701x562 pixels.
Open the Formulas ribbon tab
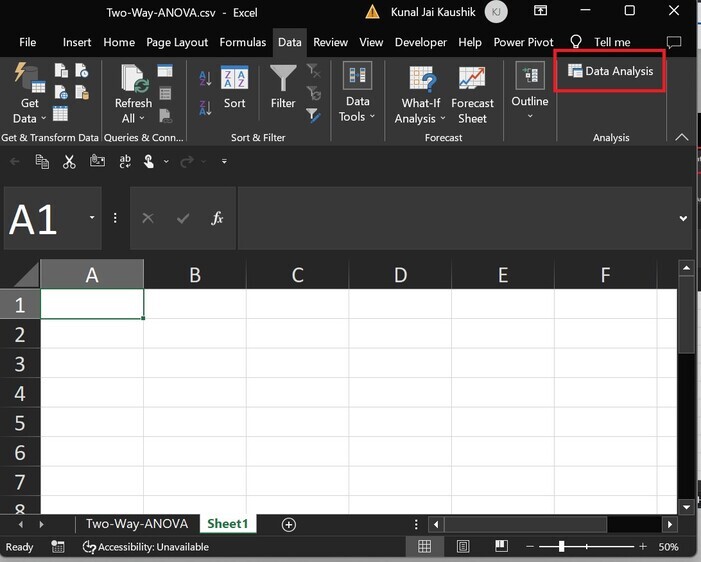(x=243, y=42)
